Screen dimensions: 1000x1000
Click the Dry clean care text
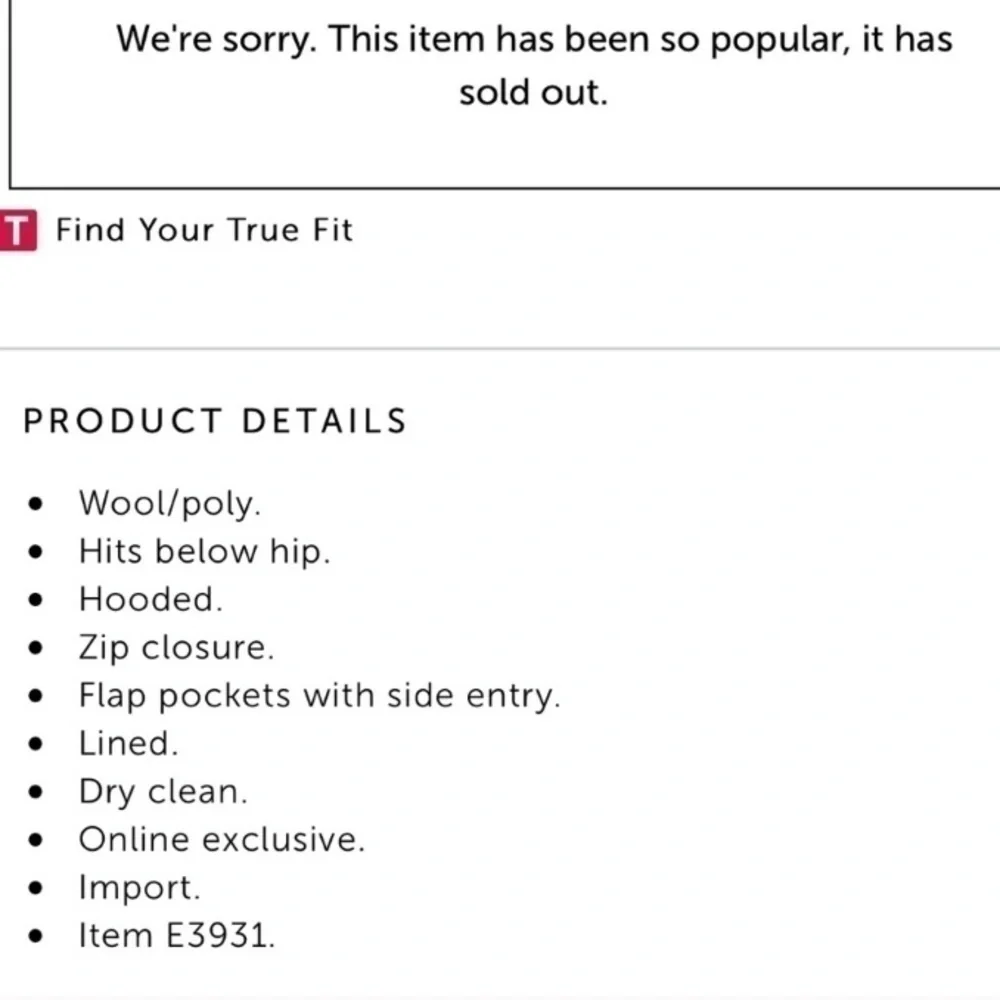[x=163, y=792]
